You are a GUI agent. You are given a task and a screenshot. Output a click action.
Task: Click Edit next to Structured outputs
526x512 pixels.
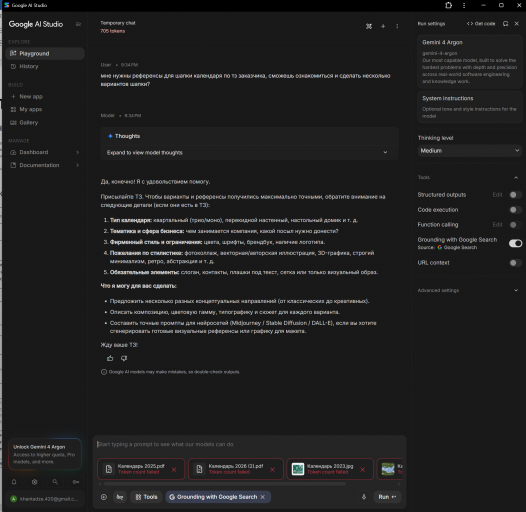tap(497, 195)
